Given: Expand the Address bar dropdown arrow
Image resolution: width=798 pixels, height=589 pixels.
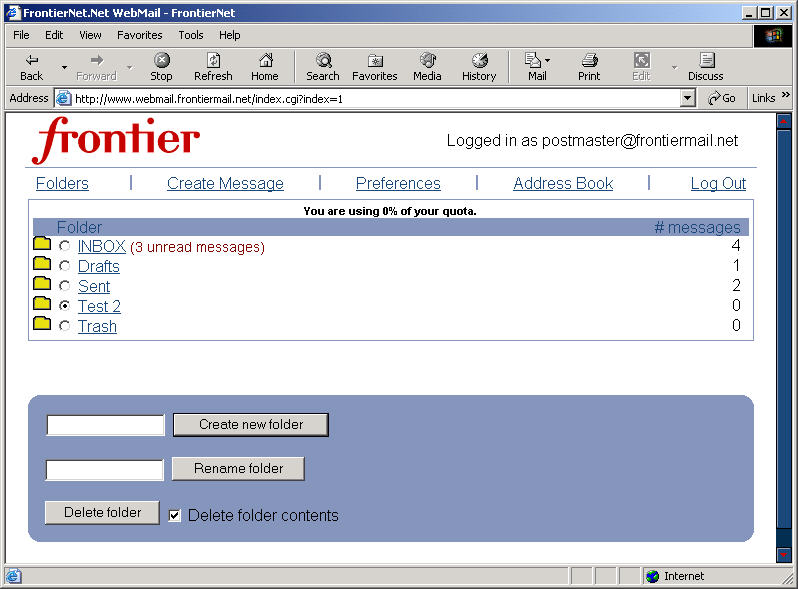Looking at the screenshot, I should tap(688, 98).
